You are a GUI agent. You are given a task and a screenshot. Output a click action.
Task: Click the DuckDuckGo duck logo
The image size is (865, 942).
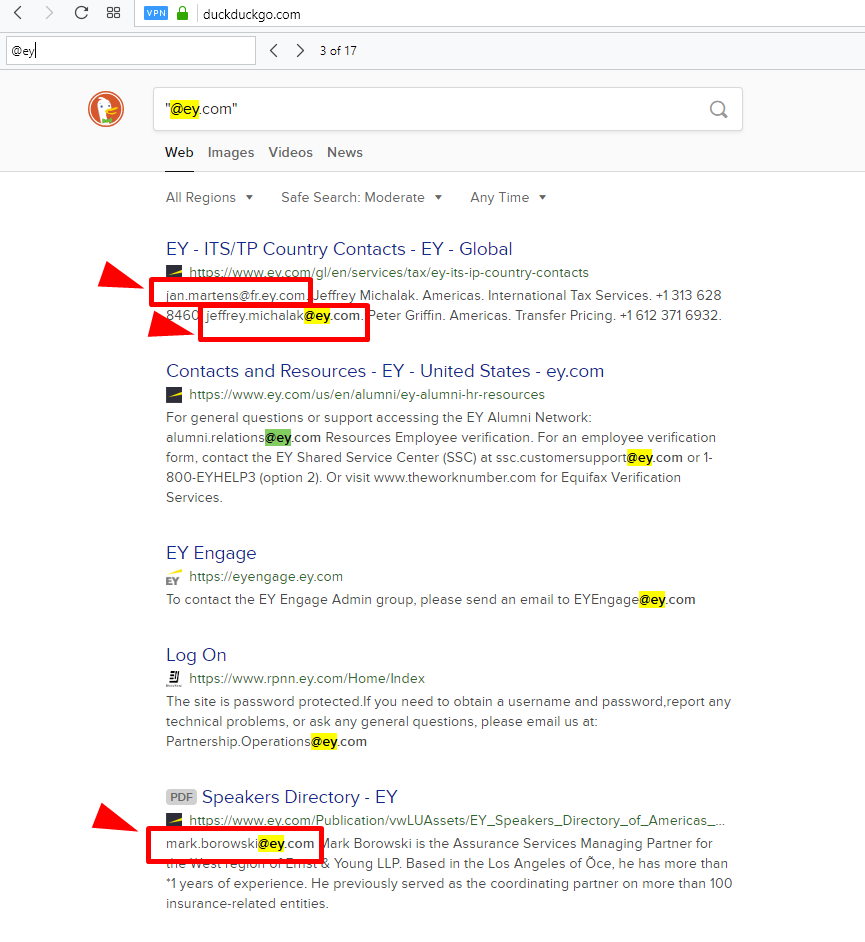point(105,109)
